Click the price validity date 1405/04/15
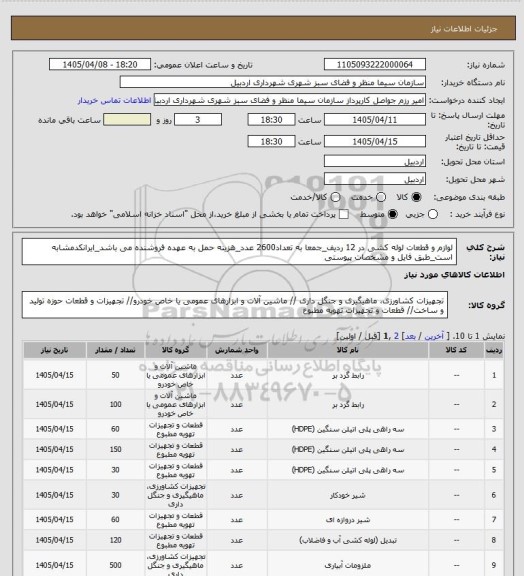524x576 pixels. point(375,141)
